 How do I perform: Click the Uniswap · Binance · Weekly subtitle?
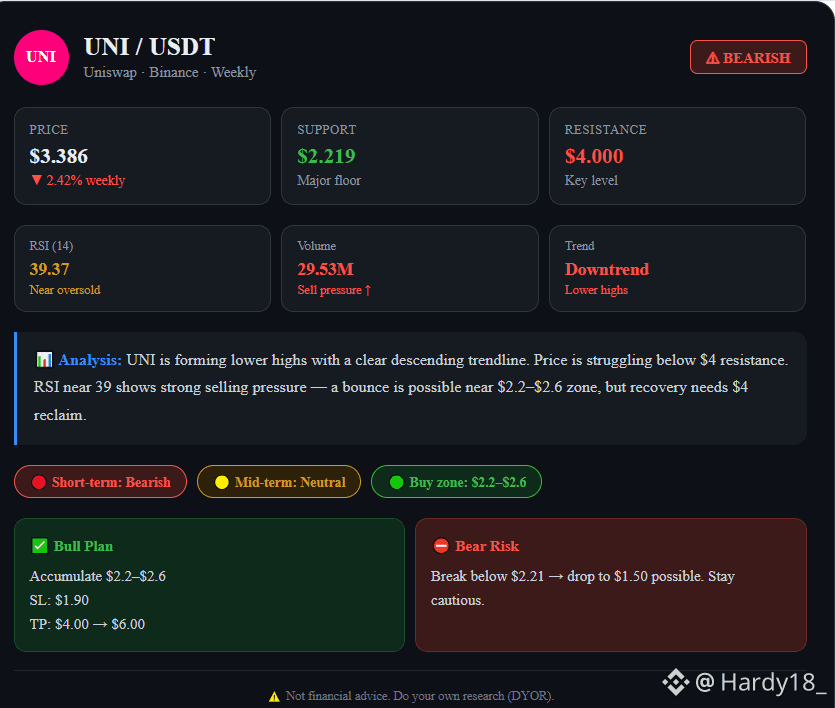pos(170,72)
